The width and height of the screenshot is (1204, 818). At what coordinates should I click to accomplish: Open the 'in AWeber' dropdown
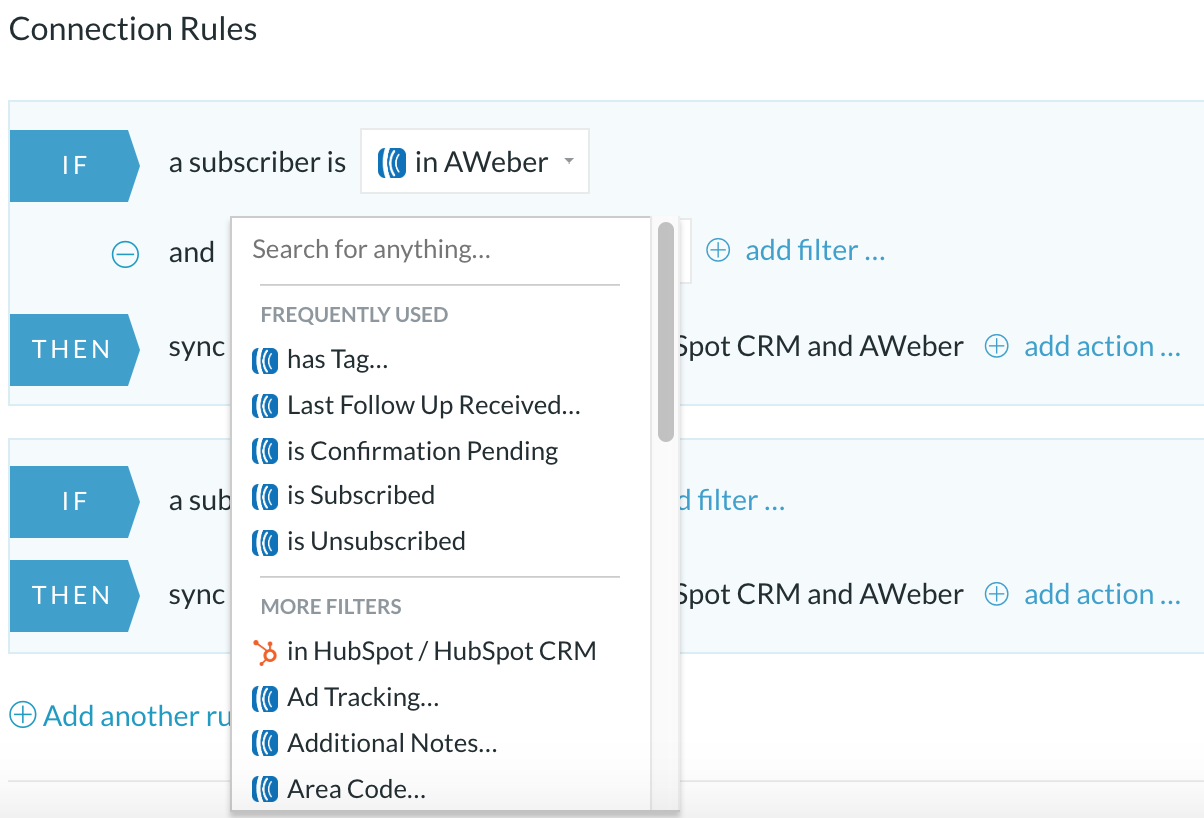tap(474, 161)
